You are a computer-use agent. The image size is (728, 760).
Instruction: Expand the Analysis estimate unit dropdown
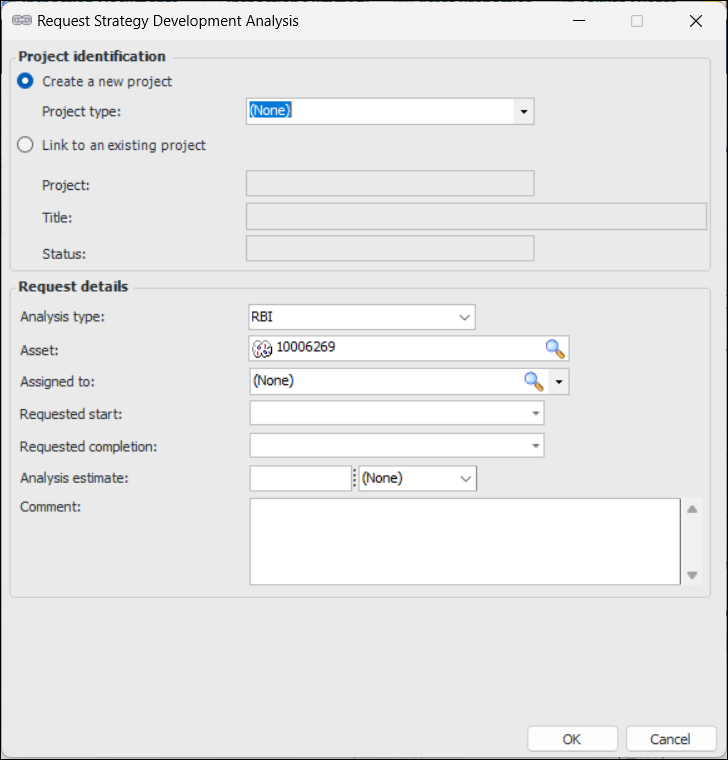[465, 479]
